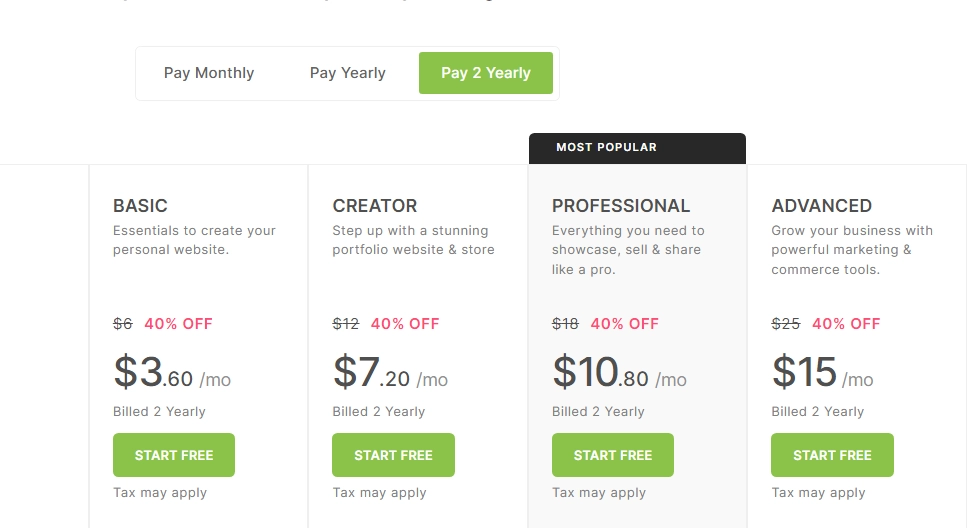
Task: Select the Pay Monthly billing option
Action: pos(209,73)
